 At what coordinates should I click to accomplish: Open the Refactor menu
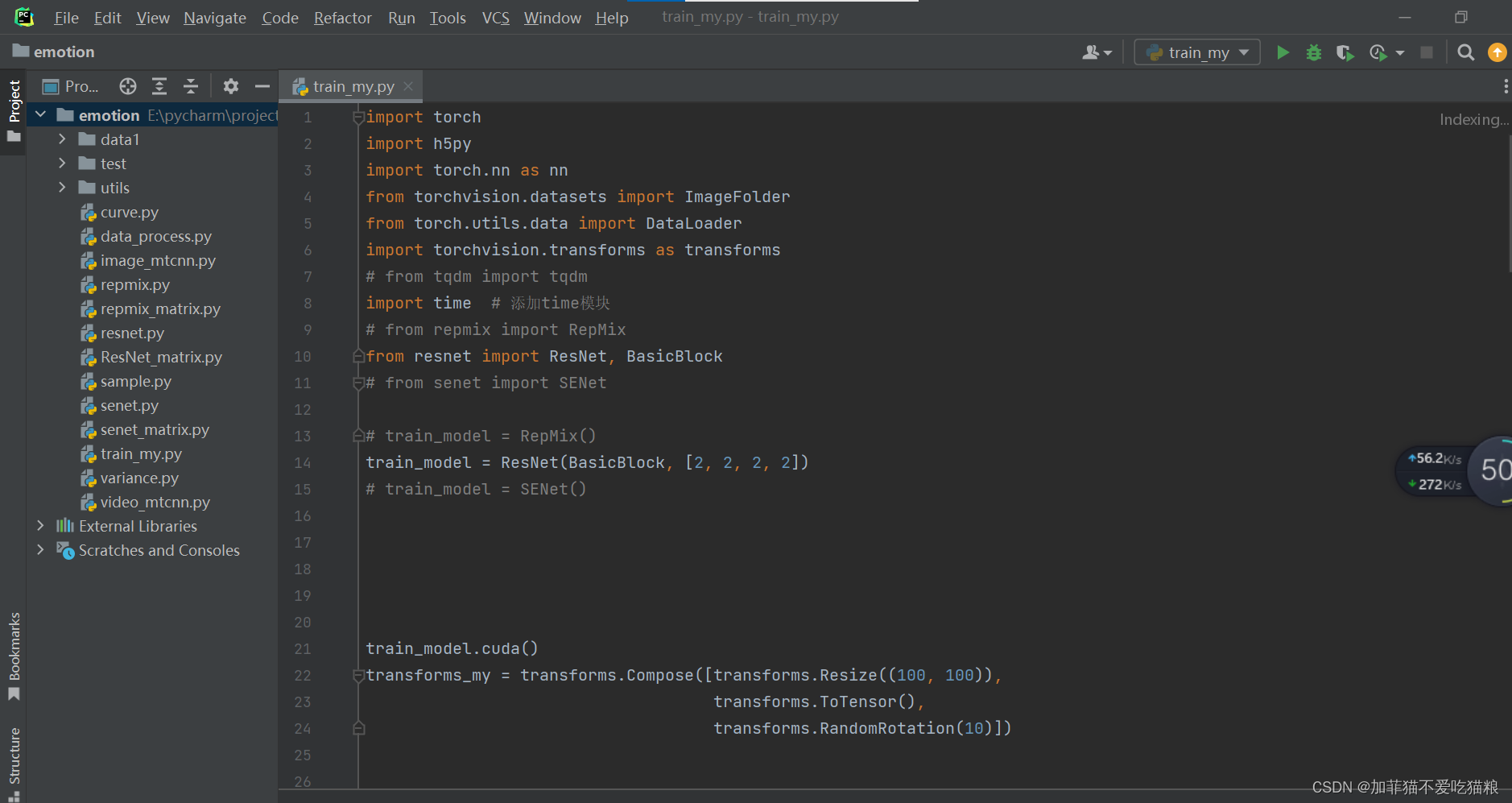(342, 17)
